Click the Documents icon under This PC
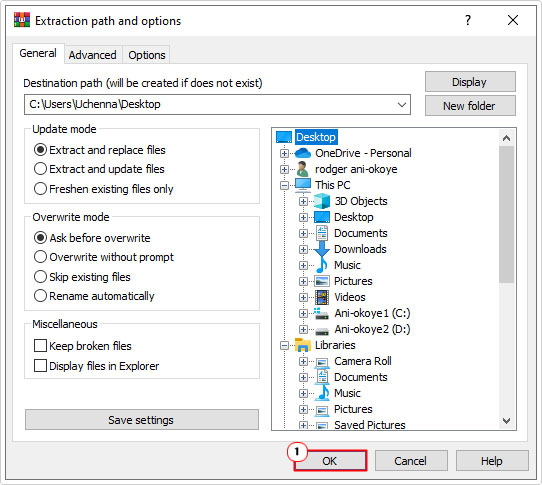Viewport: 542px width, 485px height. pyautogui.click(x=322, y=233)
